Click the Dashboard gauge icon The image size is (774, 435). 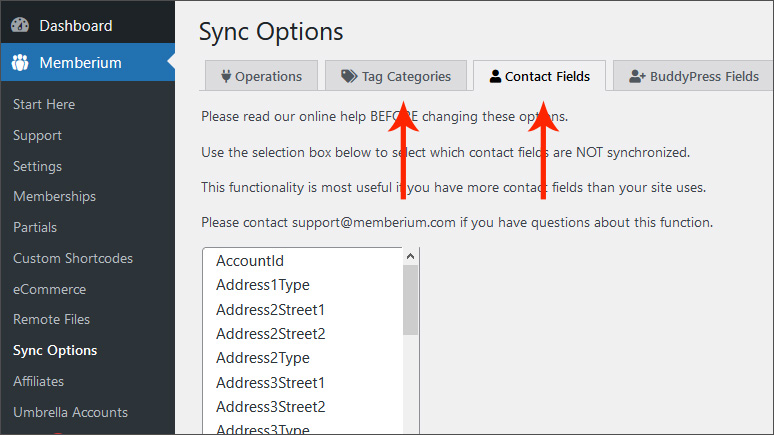point(20,25)
